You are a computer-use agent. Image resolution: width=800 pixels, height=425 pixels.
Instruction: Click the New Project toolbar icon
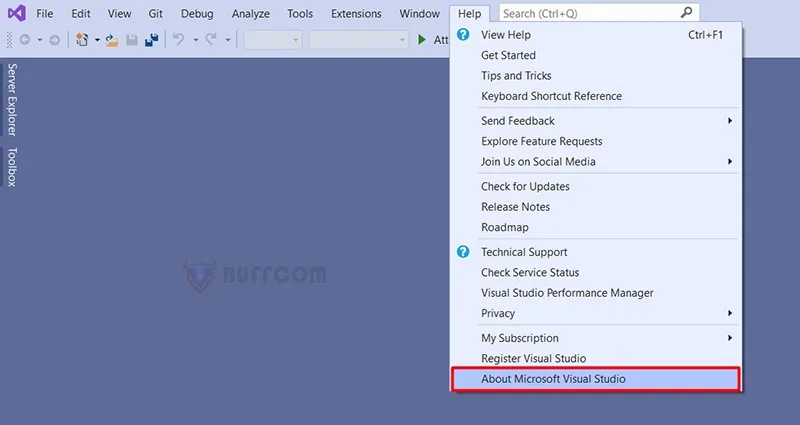click(82, 40)
